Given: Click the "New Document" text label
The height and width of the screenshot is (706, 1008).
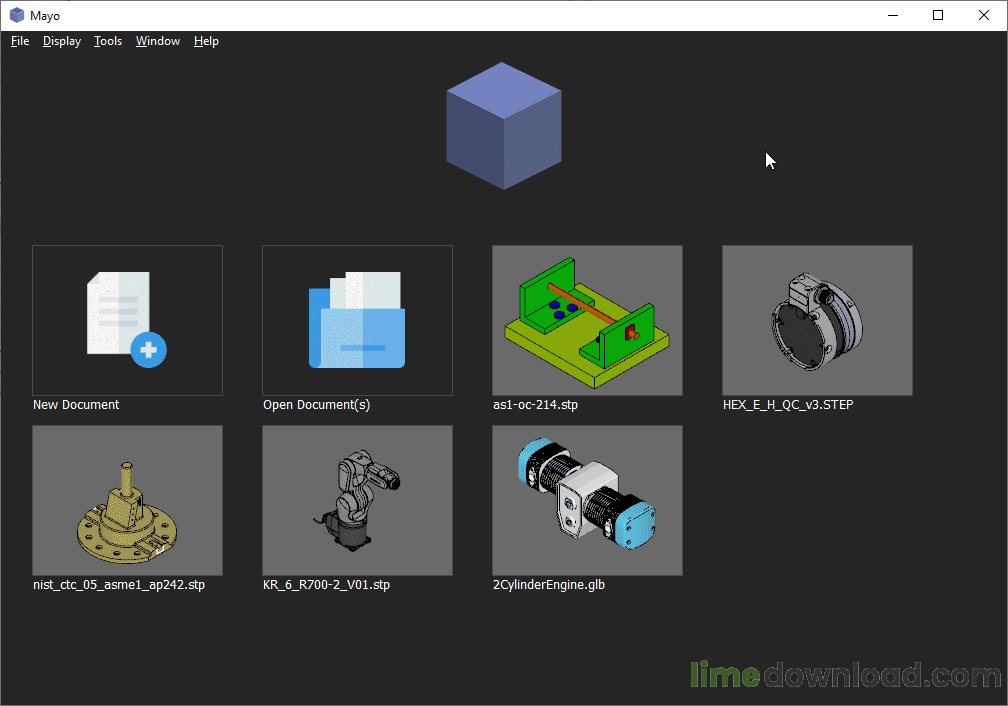Looking at the screenshot, I should click(76, 405).
